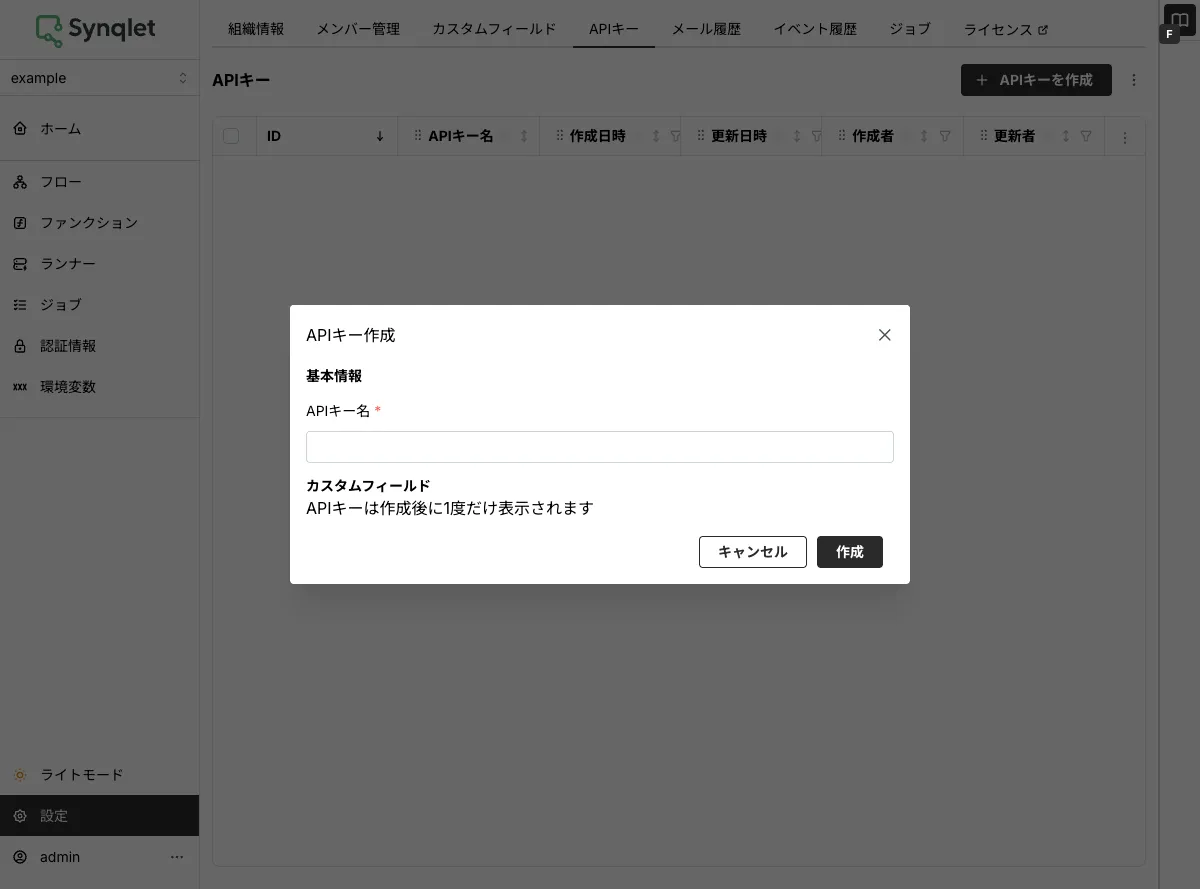Open the admin three-dot more menu
Screen dimensions: 1200x889
177,857
